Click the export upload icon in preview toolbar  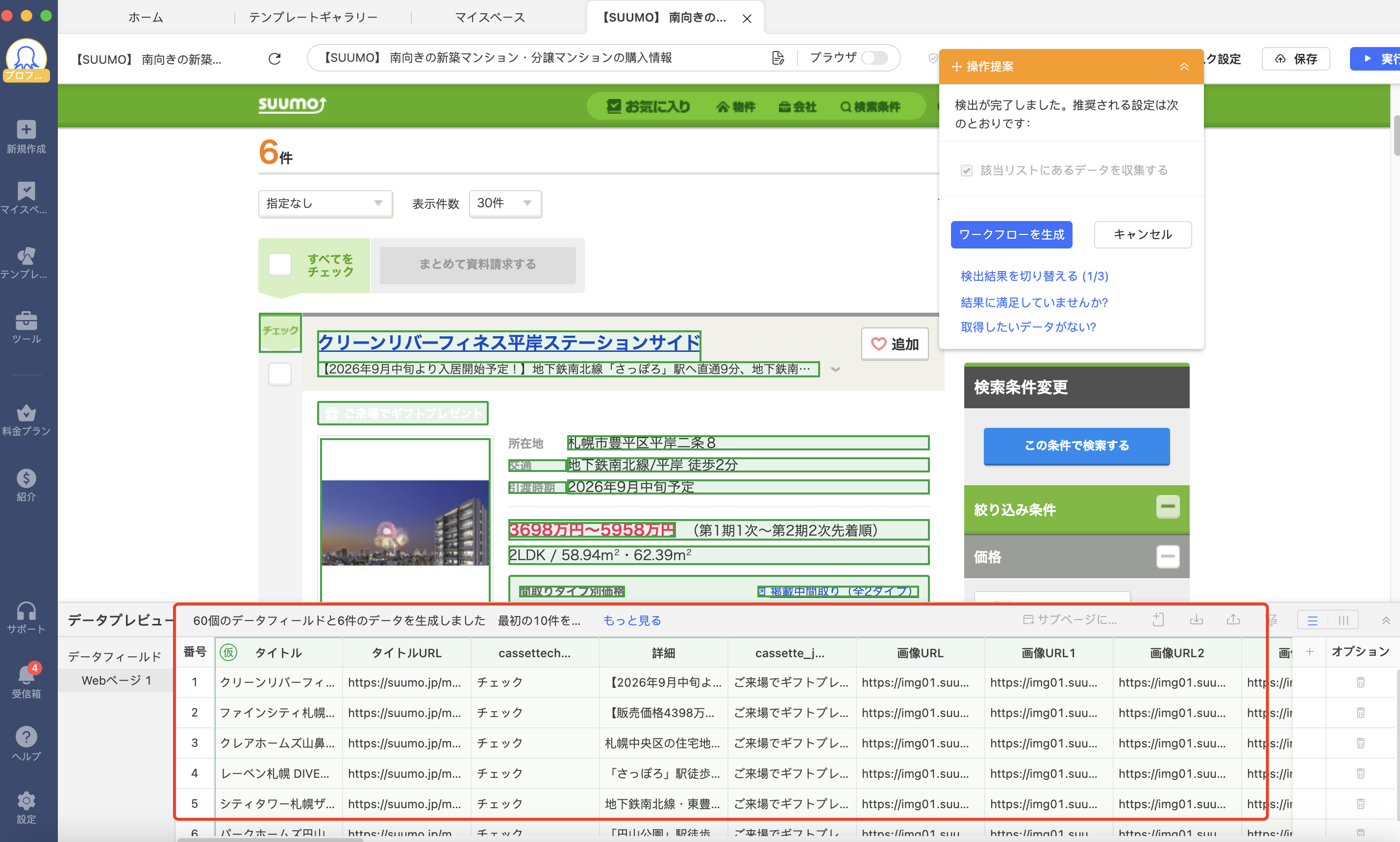[1233, 619]
